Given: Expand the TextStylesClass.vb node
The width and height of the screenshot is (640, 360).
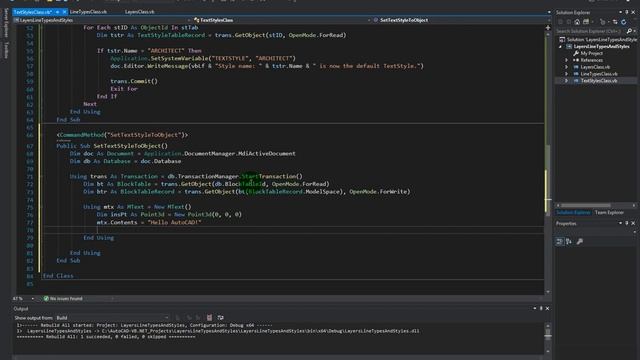Looking at the screenshot, I should [567, 81].
